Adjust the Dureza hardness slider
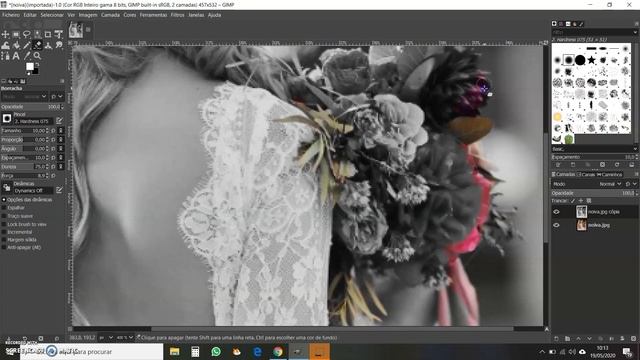Viewport: 640px width, 360px height. pos(25,167)
